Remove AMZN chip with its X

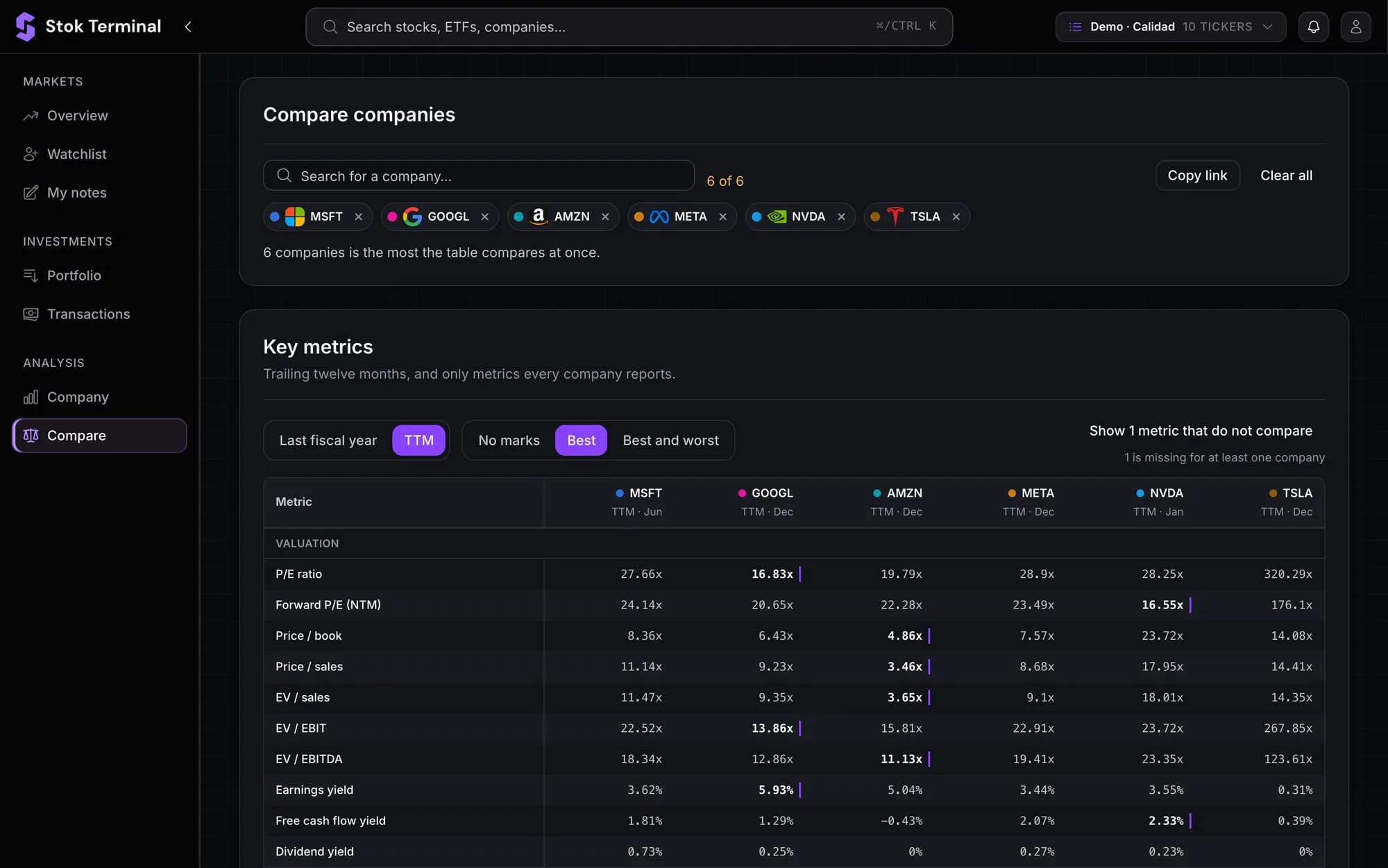[x=605, y=217]
